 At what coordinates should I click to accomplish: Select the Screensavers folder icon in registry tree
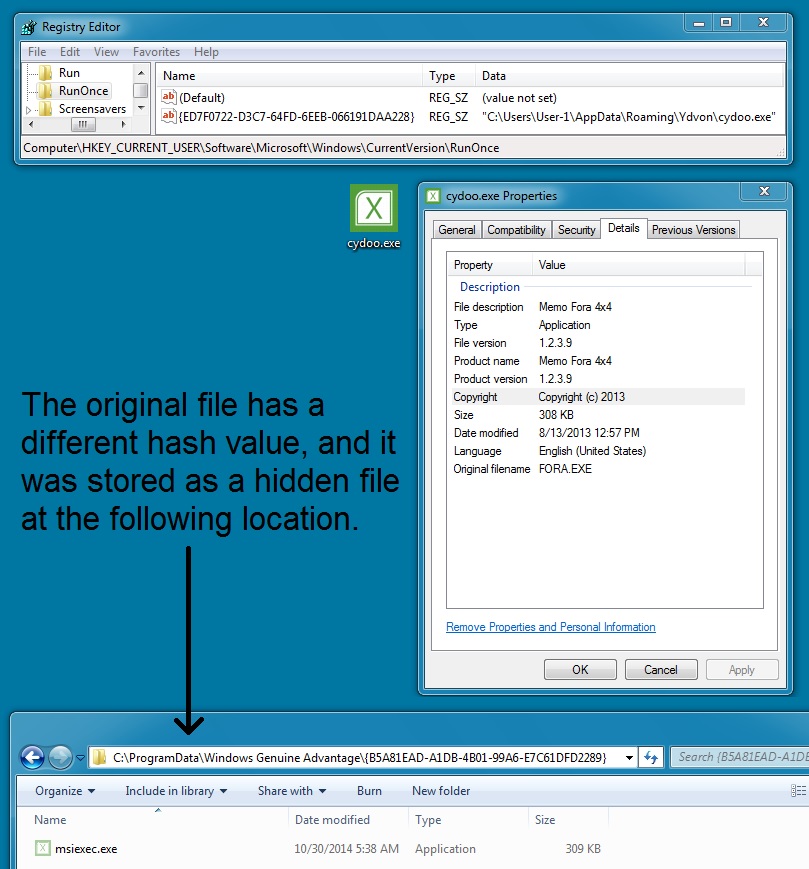[45, 109]
